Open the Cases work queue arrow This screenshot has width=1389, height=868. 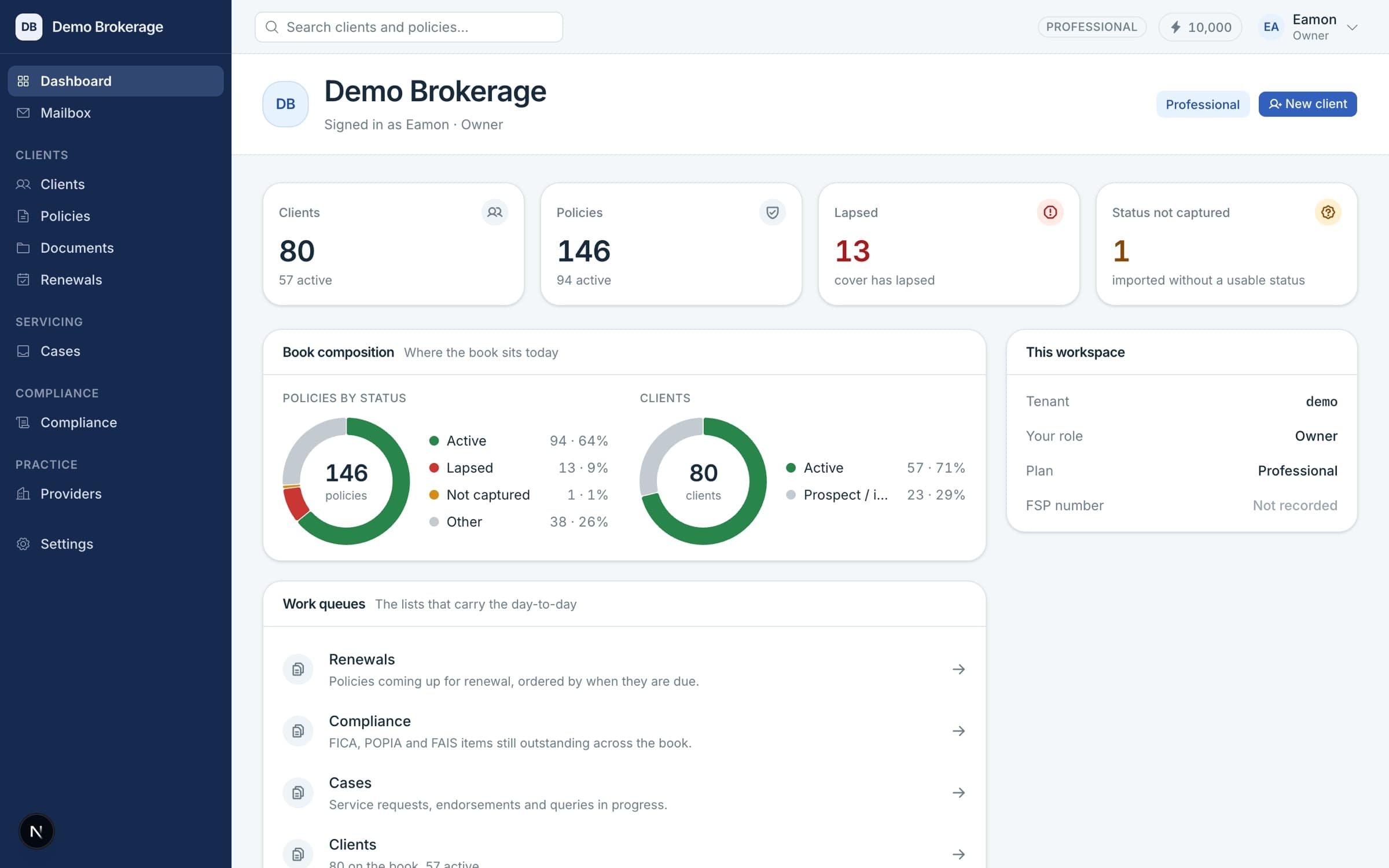click(958, 793)
